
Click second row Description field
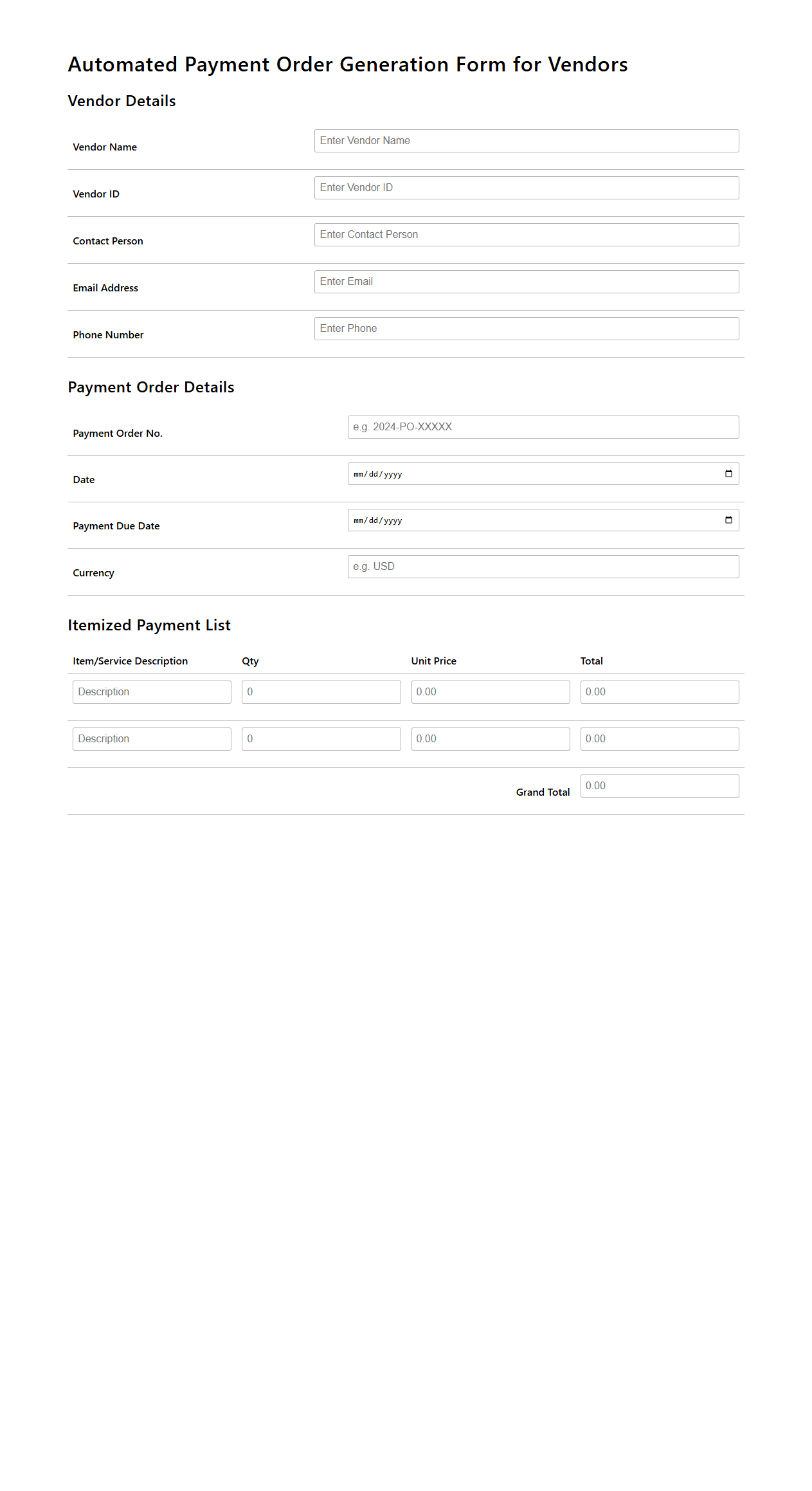pos(152,739)
